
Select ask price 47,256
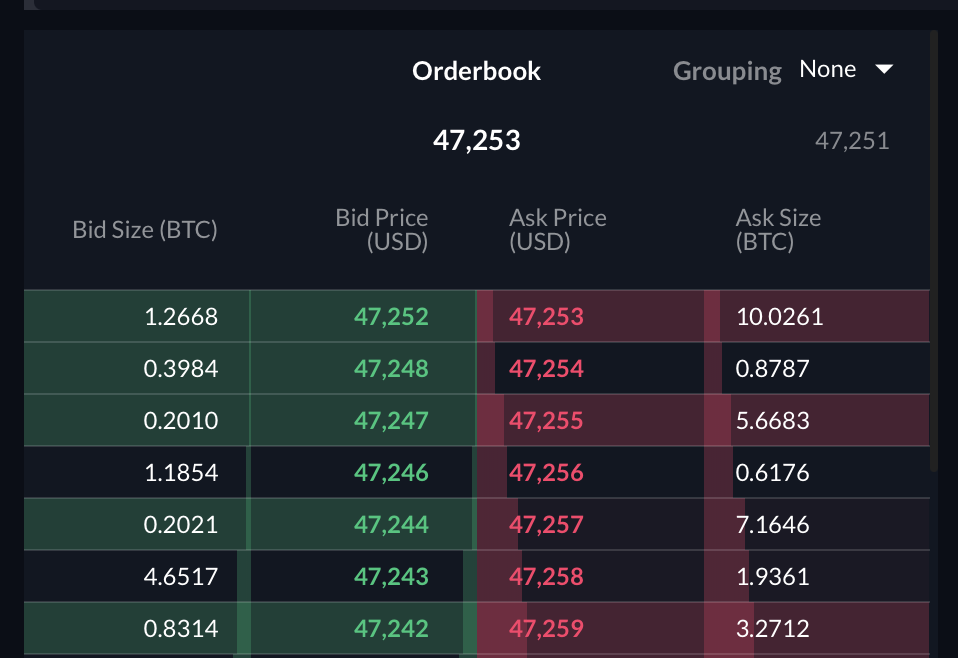546,473
